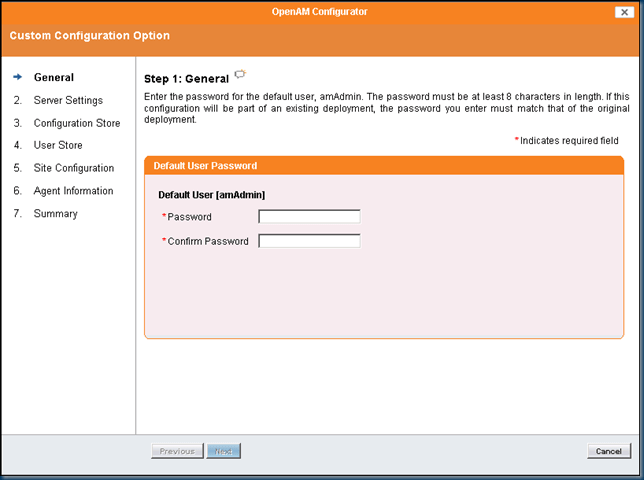
Task: Jump to the Agent Information step
Action: 73,190
